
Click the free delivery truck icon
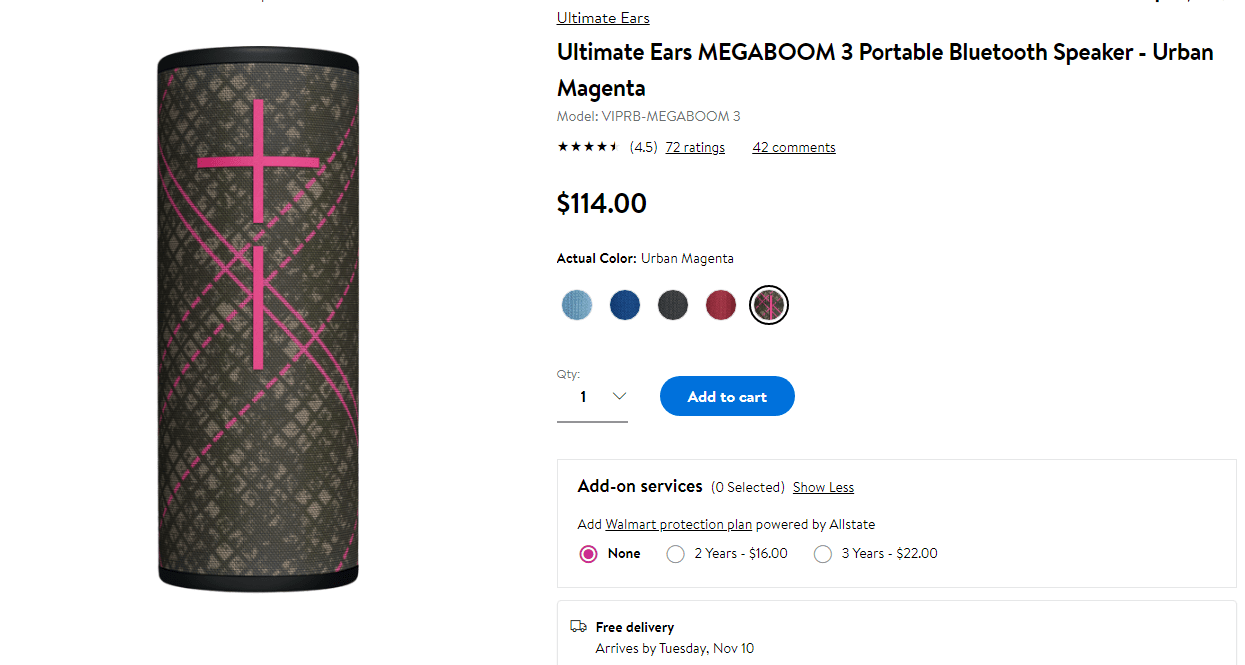click(578, 627)
